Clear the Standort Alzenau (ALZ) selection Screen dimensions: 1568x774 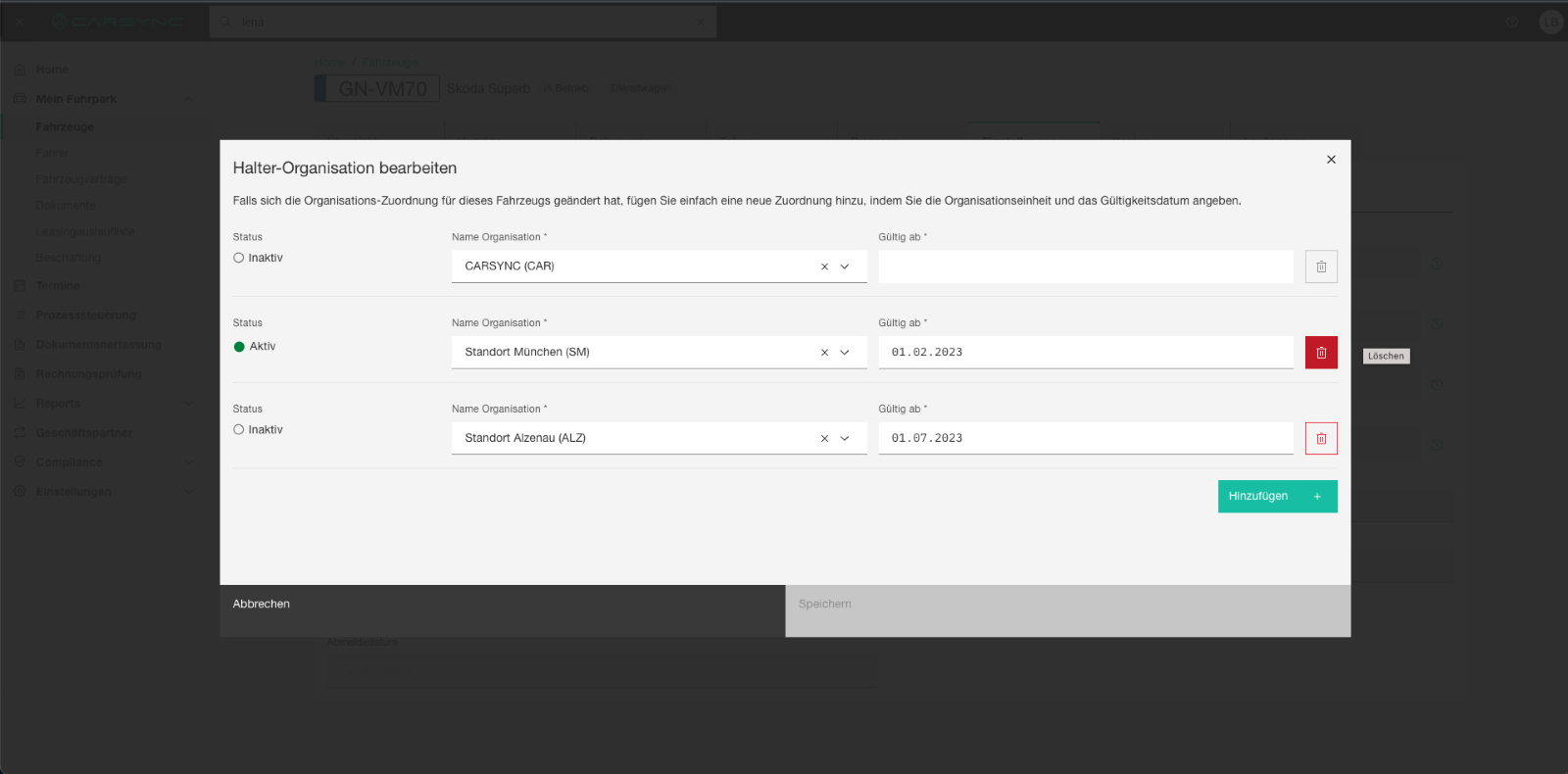tap(824, 438)
